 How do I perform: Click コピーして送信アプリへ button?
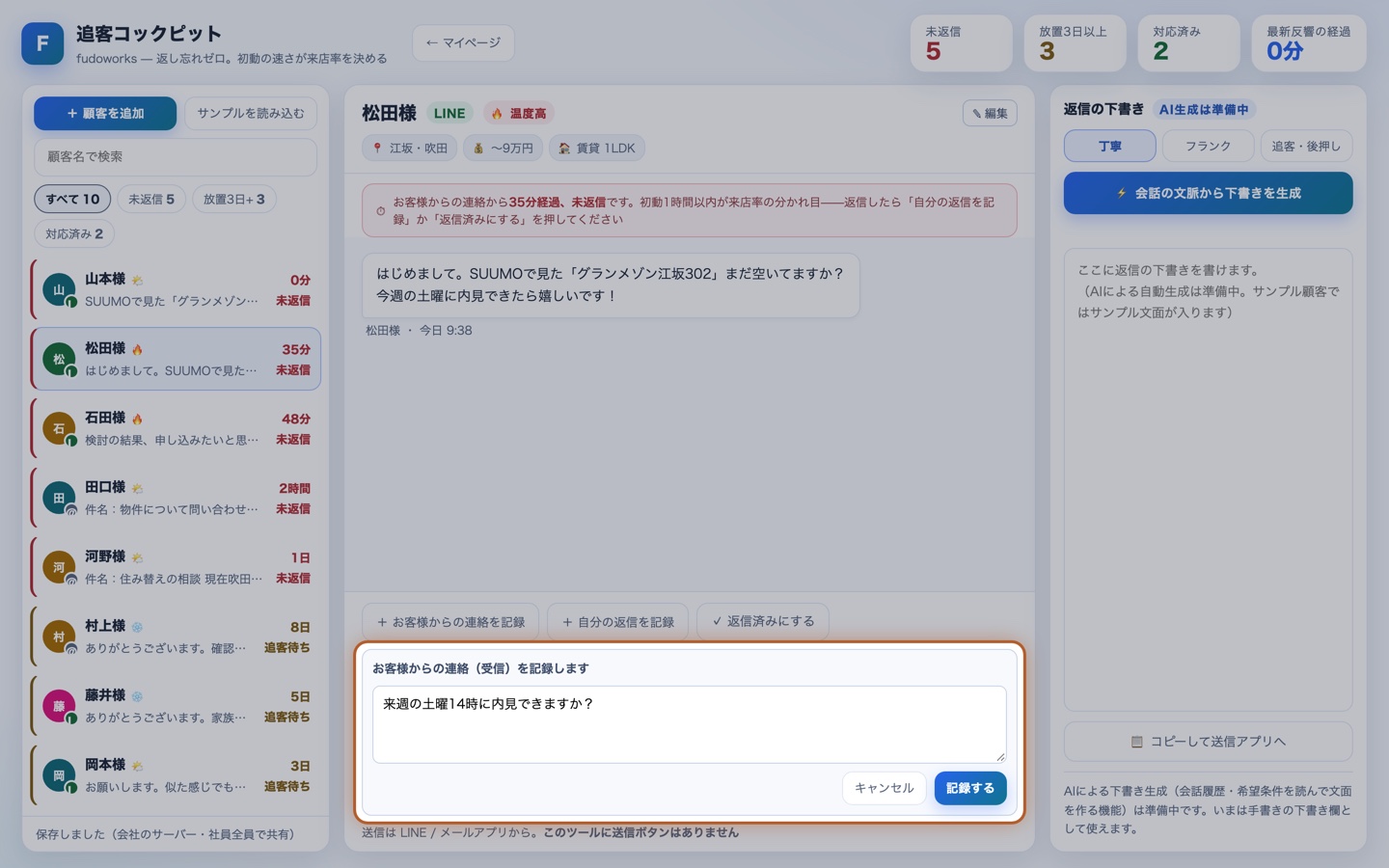tap(1208, 742)
